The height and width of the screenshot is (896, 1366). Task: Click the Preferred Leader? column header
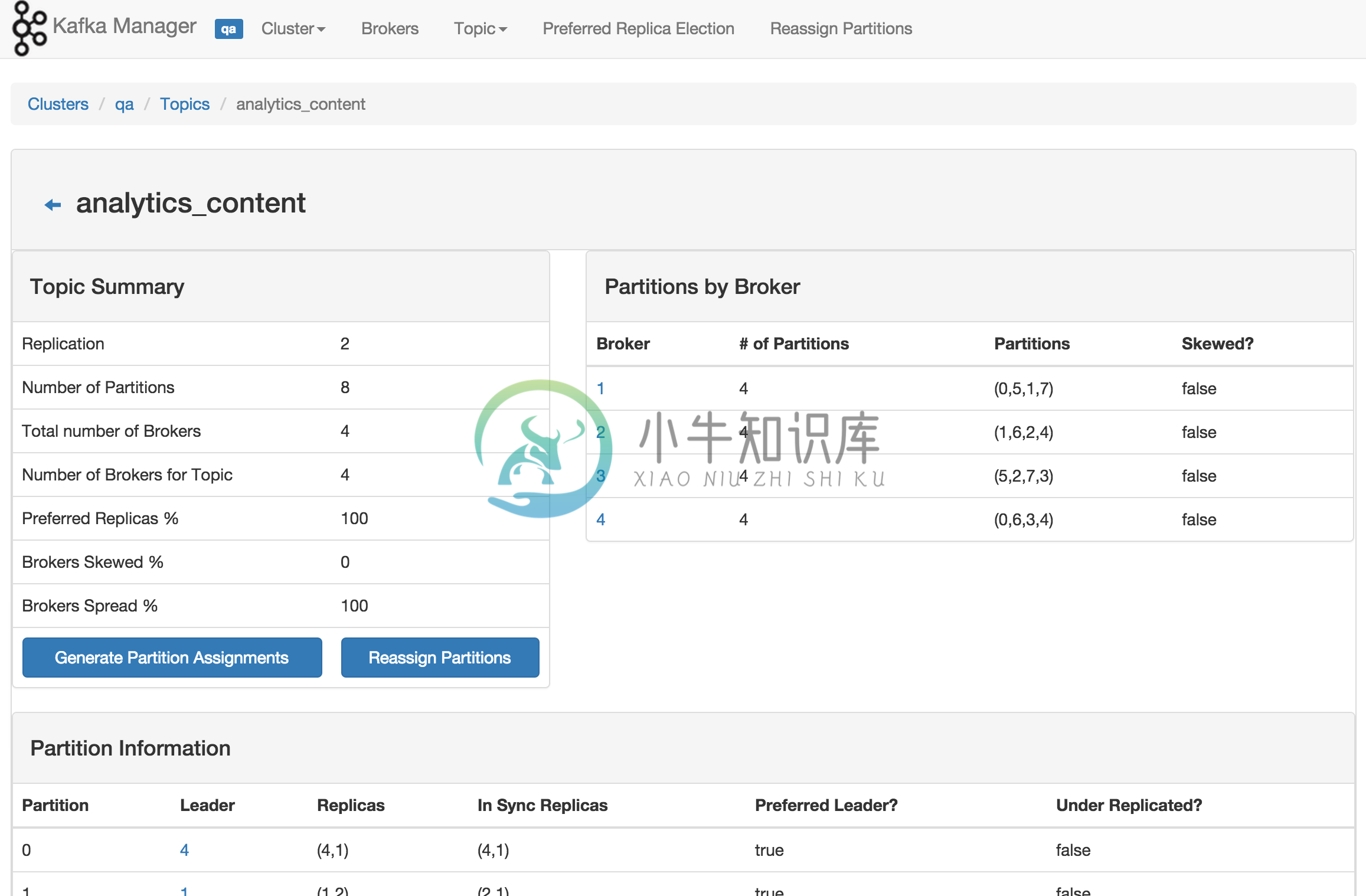(x=826, y=805)
